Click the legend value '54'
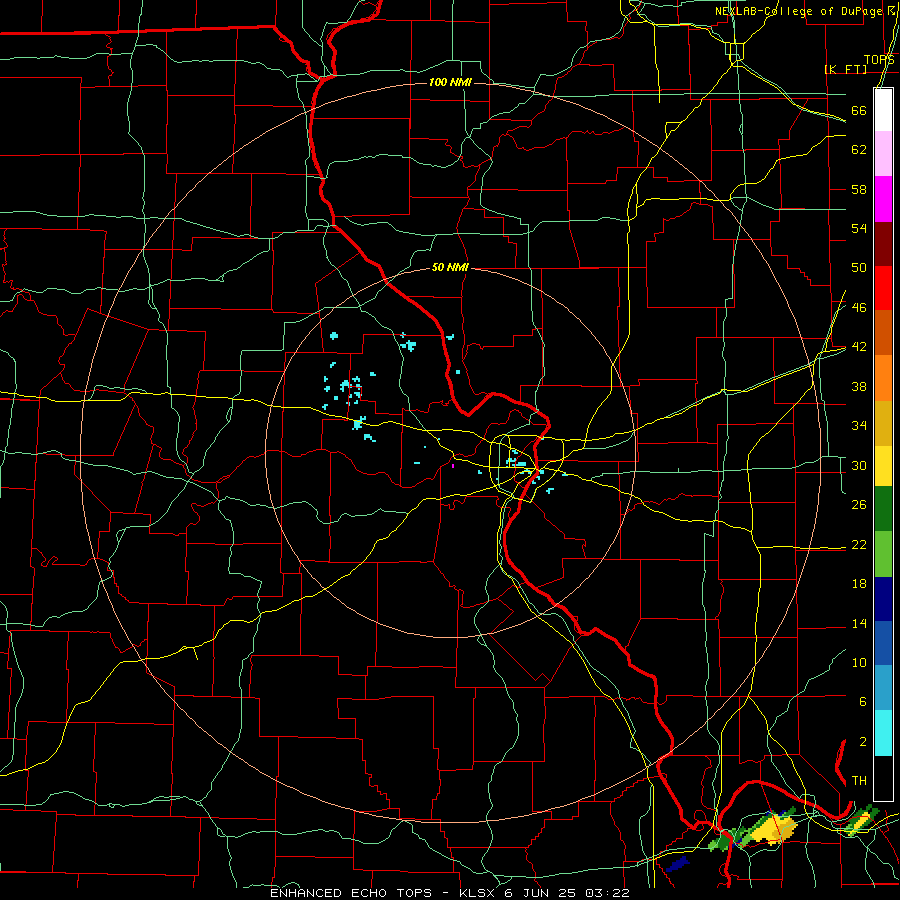The width and height of the screenshot is (900, 900). [x=859, y=228]
